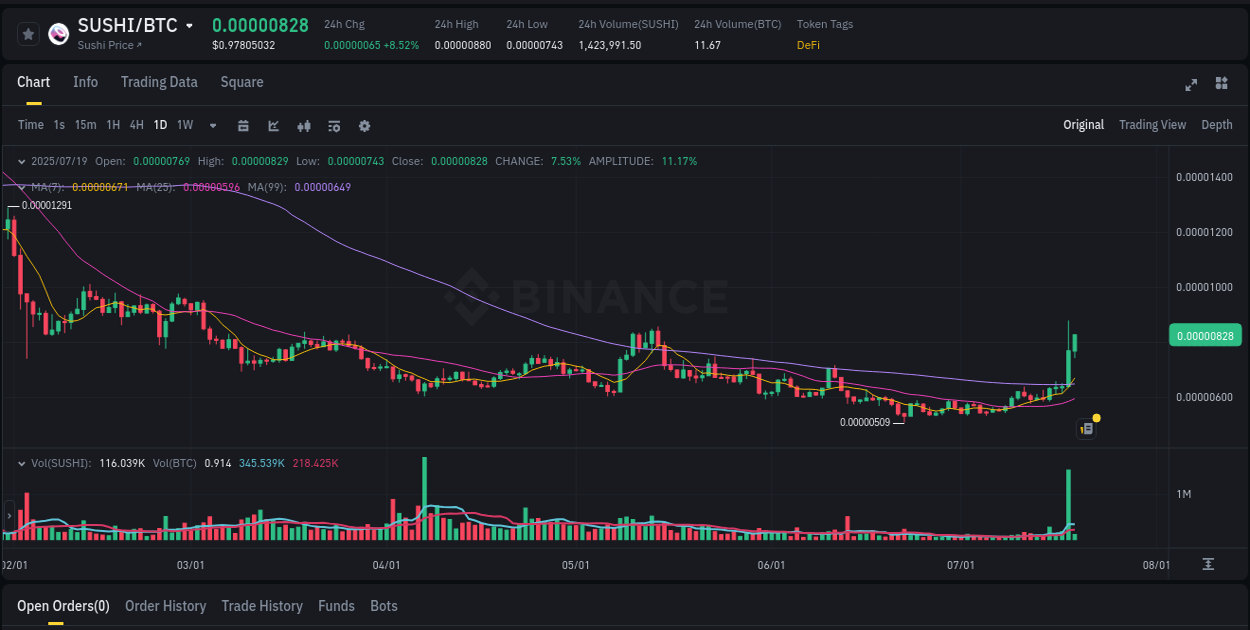Open the date range calendar icon

244,126
